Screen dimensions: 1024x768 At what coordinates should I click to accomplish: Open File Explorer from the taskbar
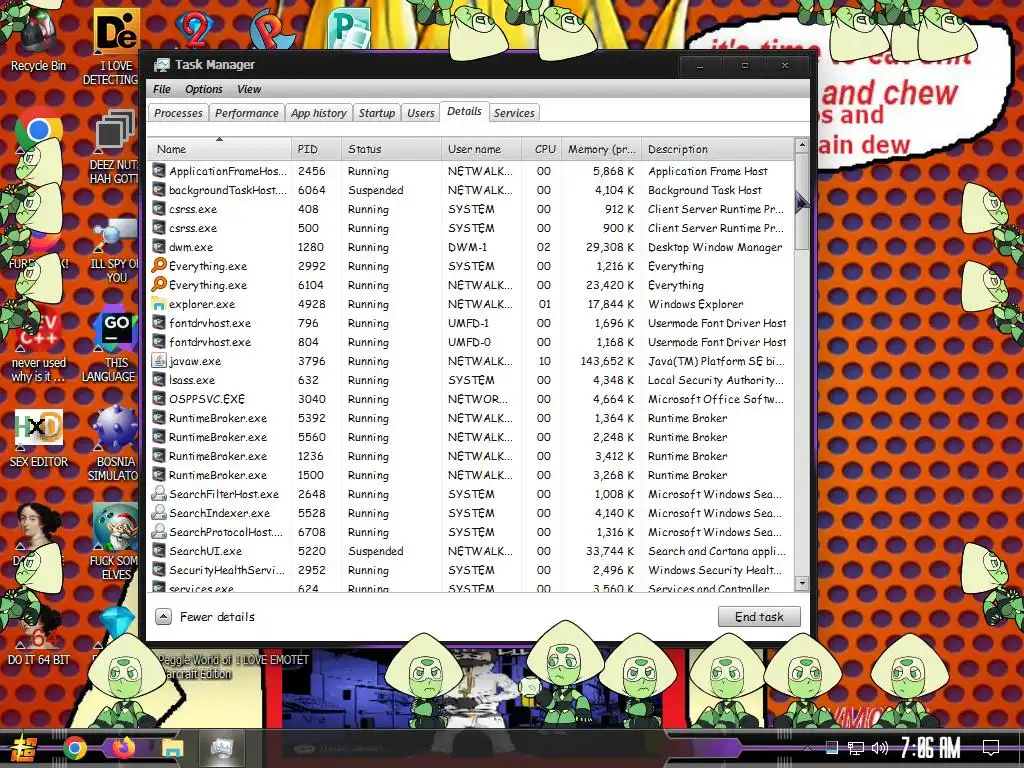click(x=172, y=748)
